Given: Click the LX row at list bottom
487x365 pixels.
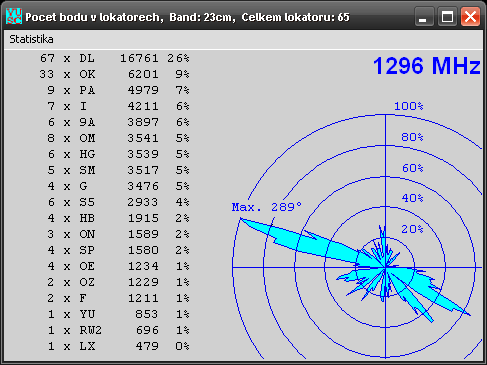Looking at the screenshot, I should pyautogui.click(x=114, y=346).
